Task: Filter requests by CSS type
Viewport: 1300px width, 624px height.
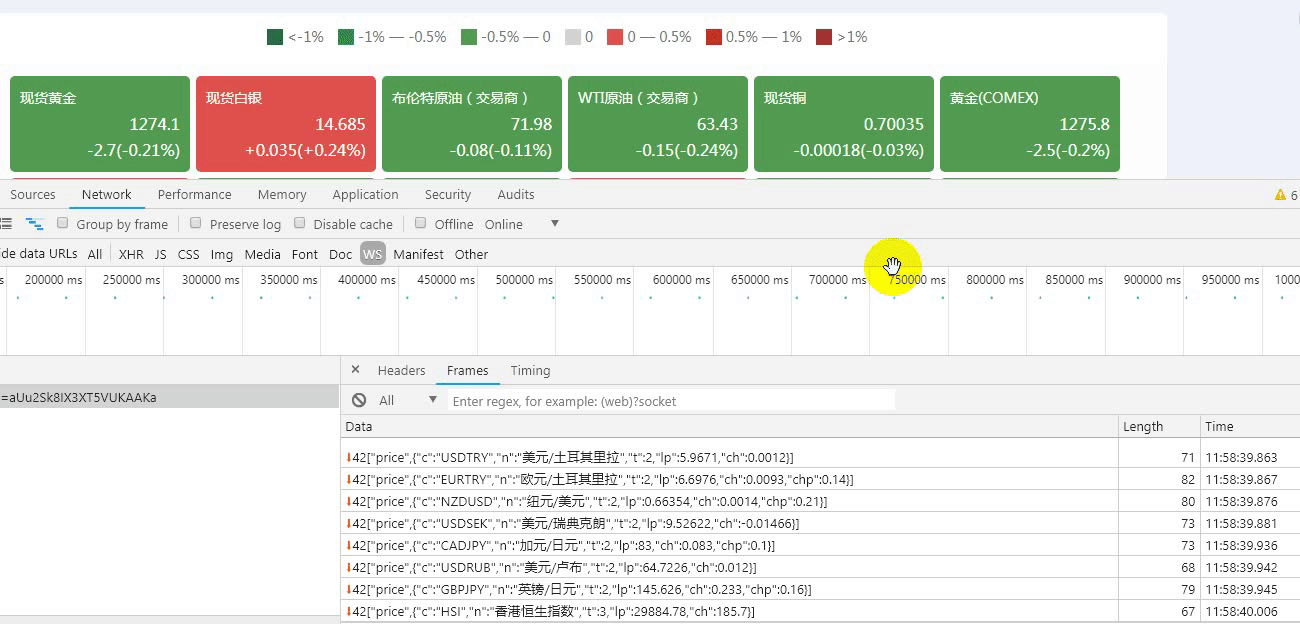Action: pos(189,254)
